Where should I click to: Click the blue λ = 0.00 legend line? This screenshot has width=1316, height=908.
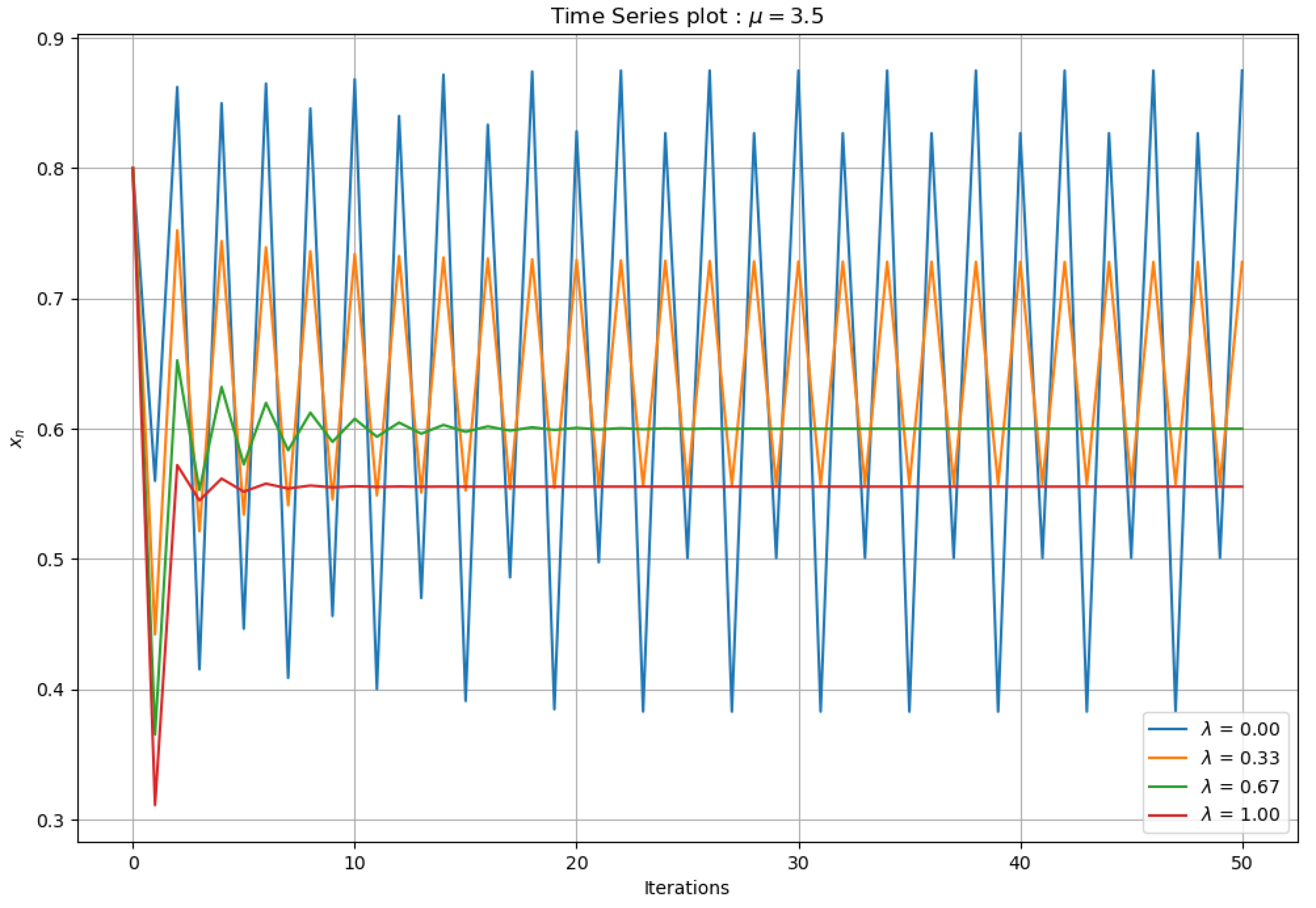(1167, 729)
